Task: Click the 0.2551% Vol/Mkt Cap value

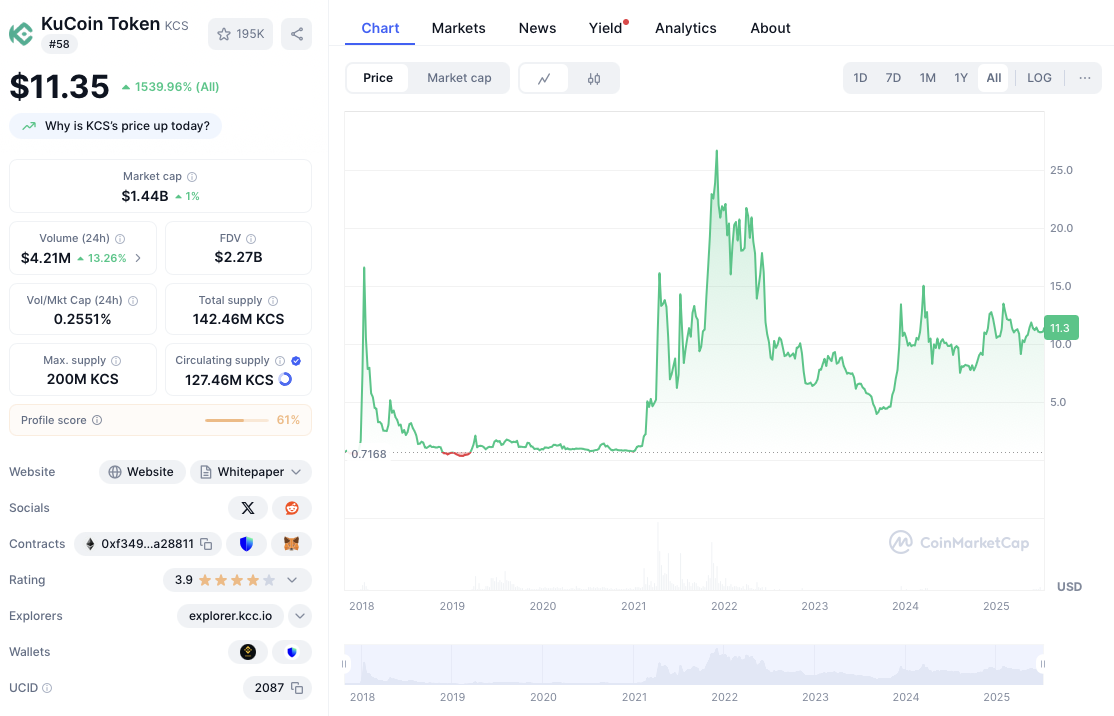Action: coord(82,320)
